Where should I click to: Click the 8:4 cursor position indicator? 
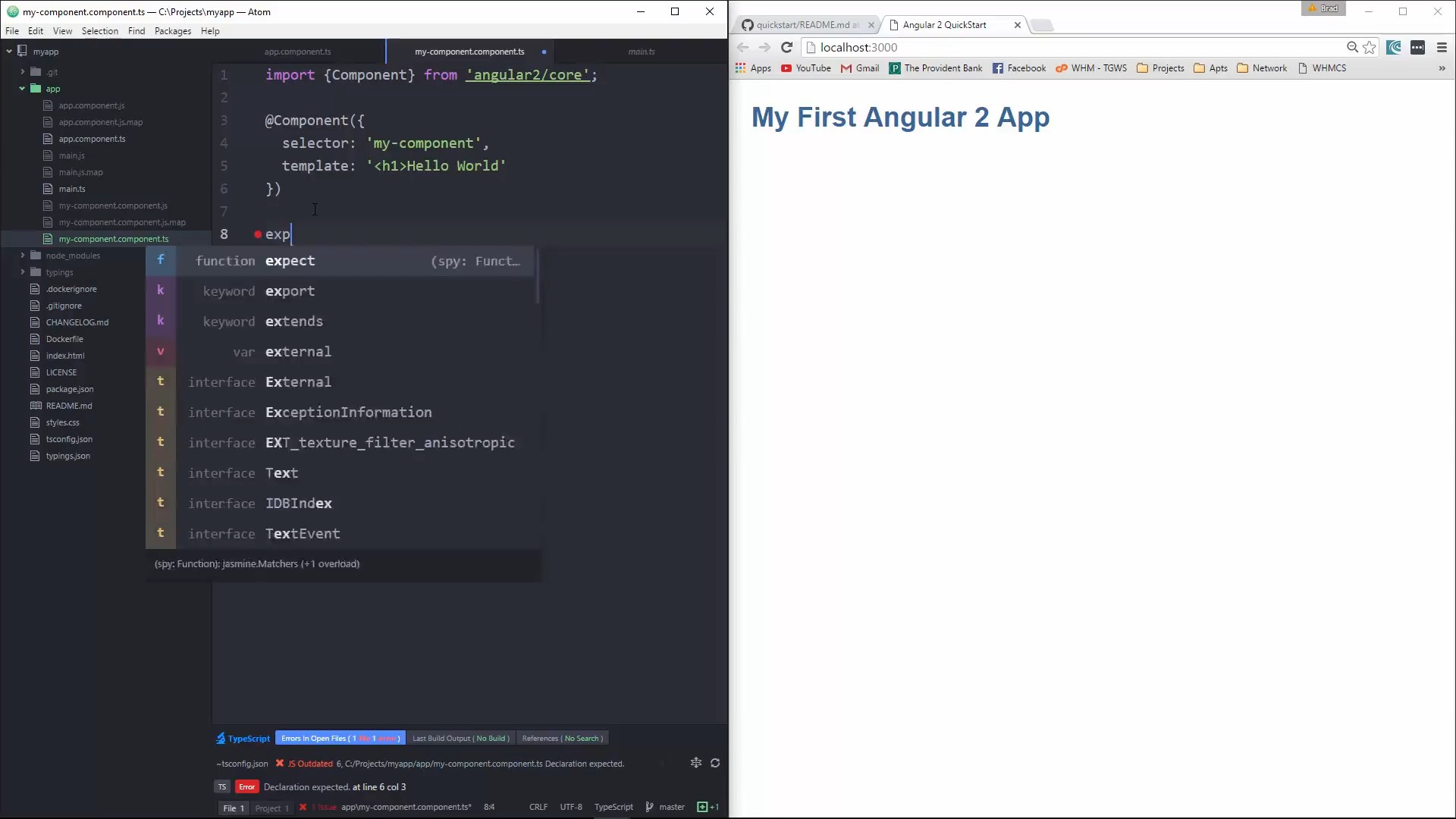click(x=489, y=807)
